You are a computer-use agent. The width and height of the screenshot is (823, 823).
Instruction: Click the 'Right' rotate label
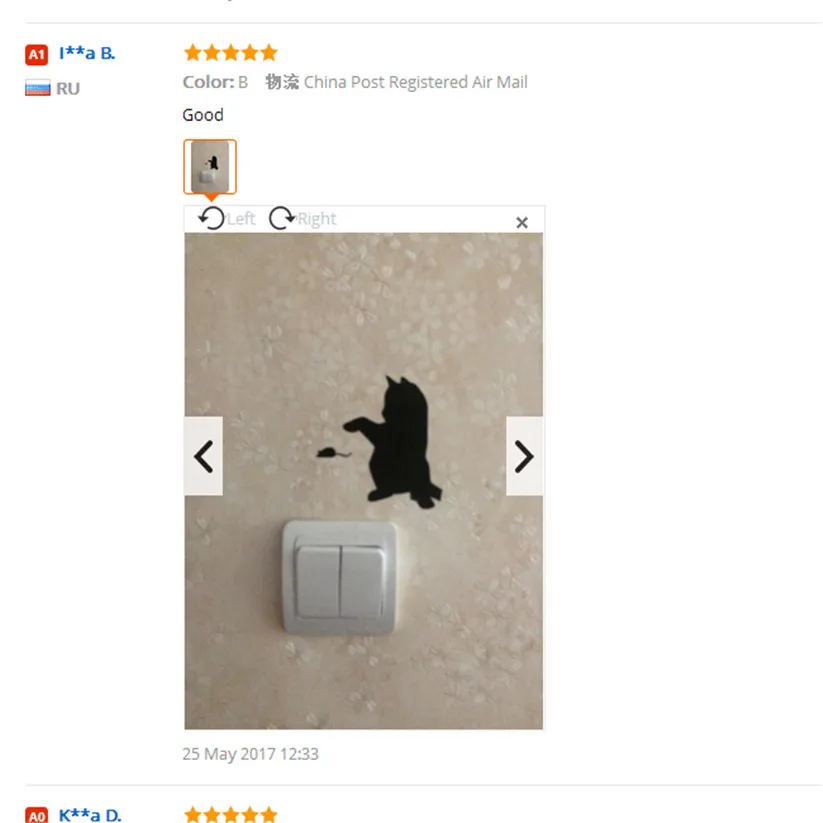pos(316,218)
